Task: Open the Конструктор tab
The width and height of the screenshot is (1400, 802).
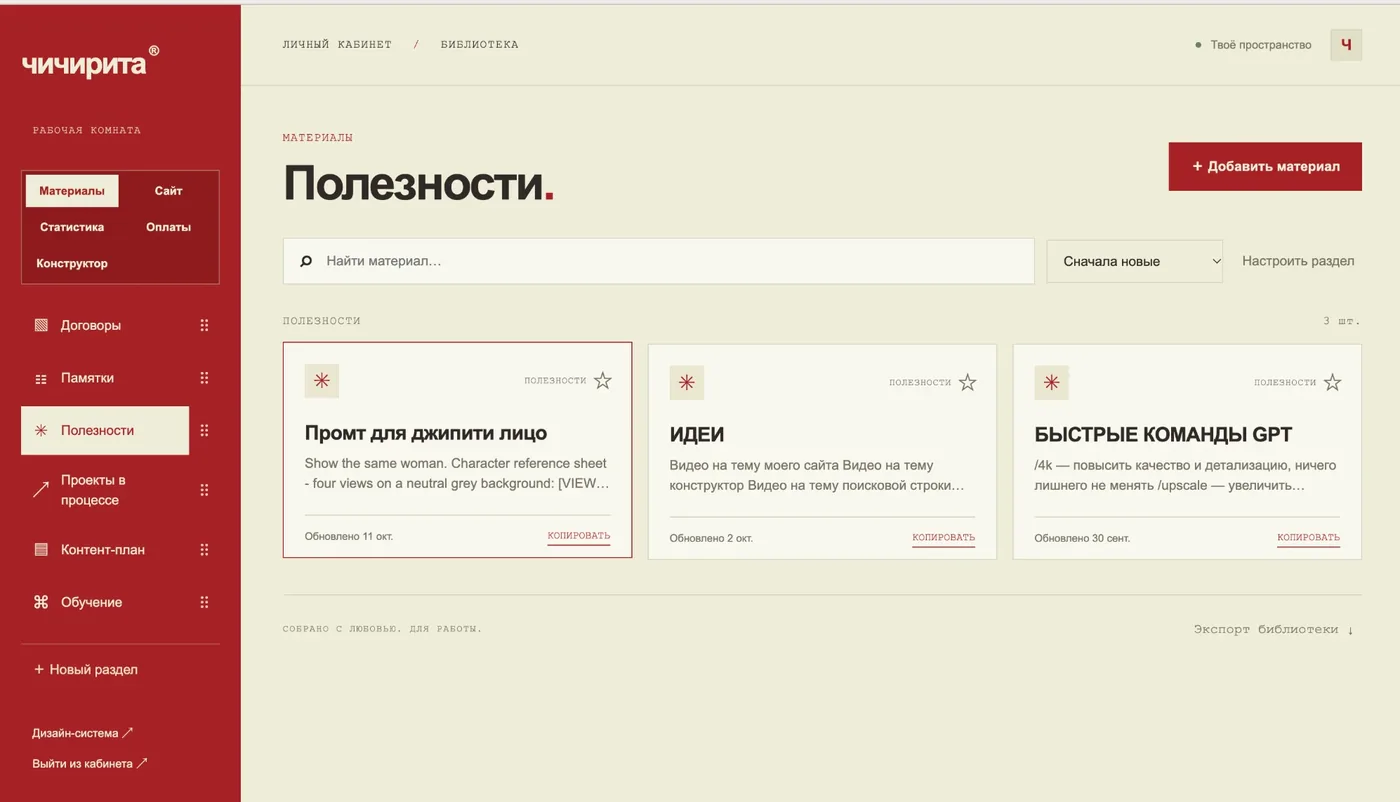Action: point(72,264)
